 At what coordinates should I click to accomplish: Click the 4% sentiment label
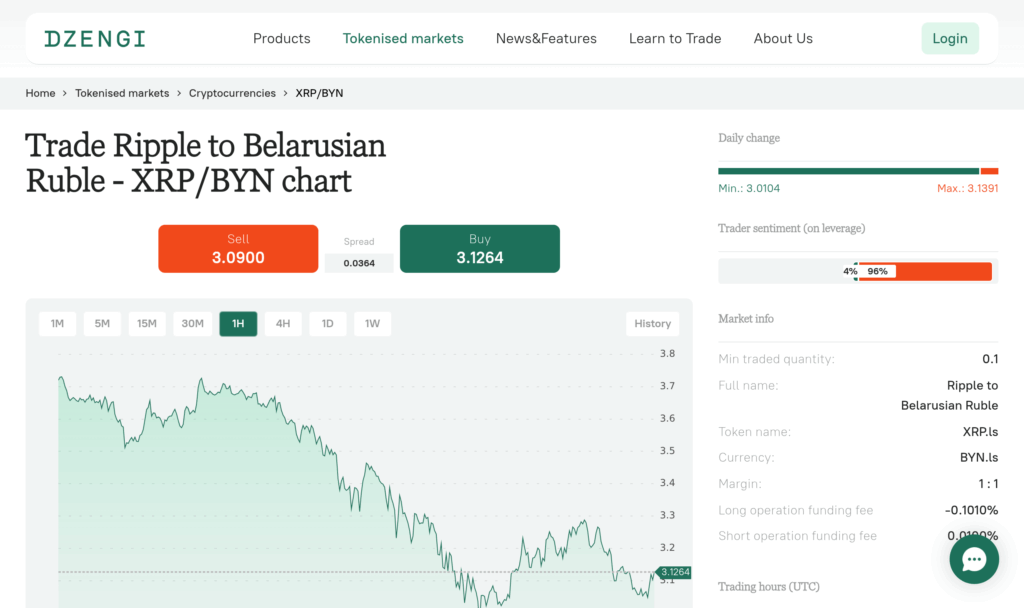[x=850, y=271]
